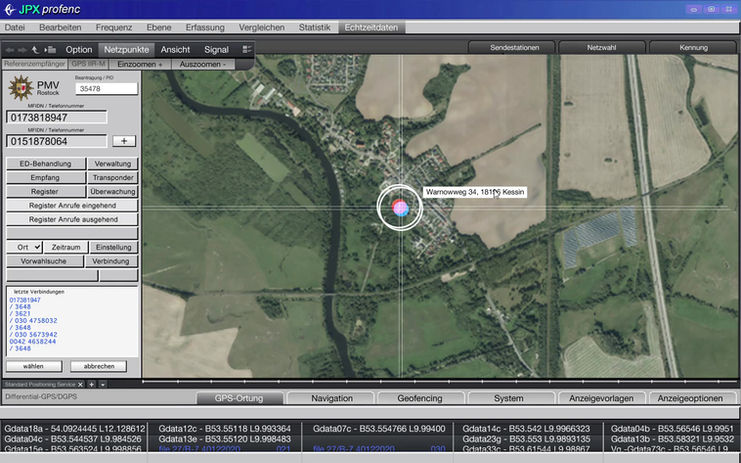Switch to the Anzeigevorlagen tab
This screenshot has width=741, height=463.
(x=601, y=398)
